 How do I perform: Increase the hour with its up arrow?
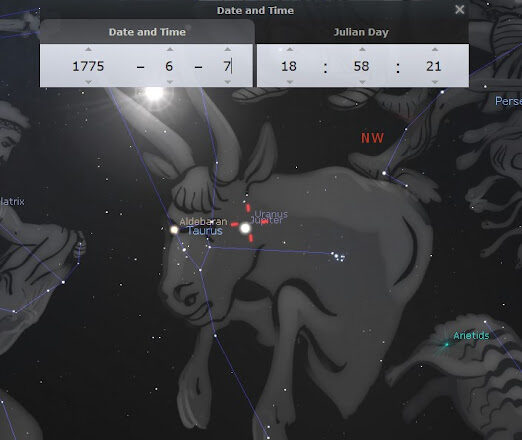click(x=290, y=49)
